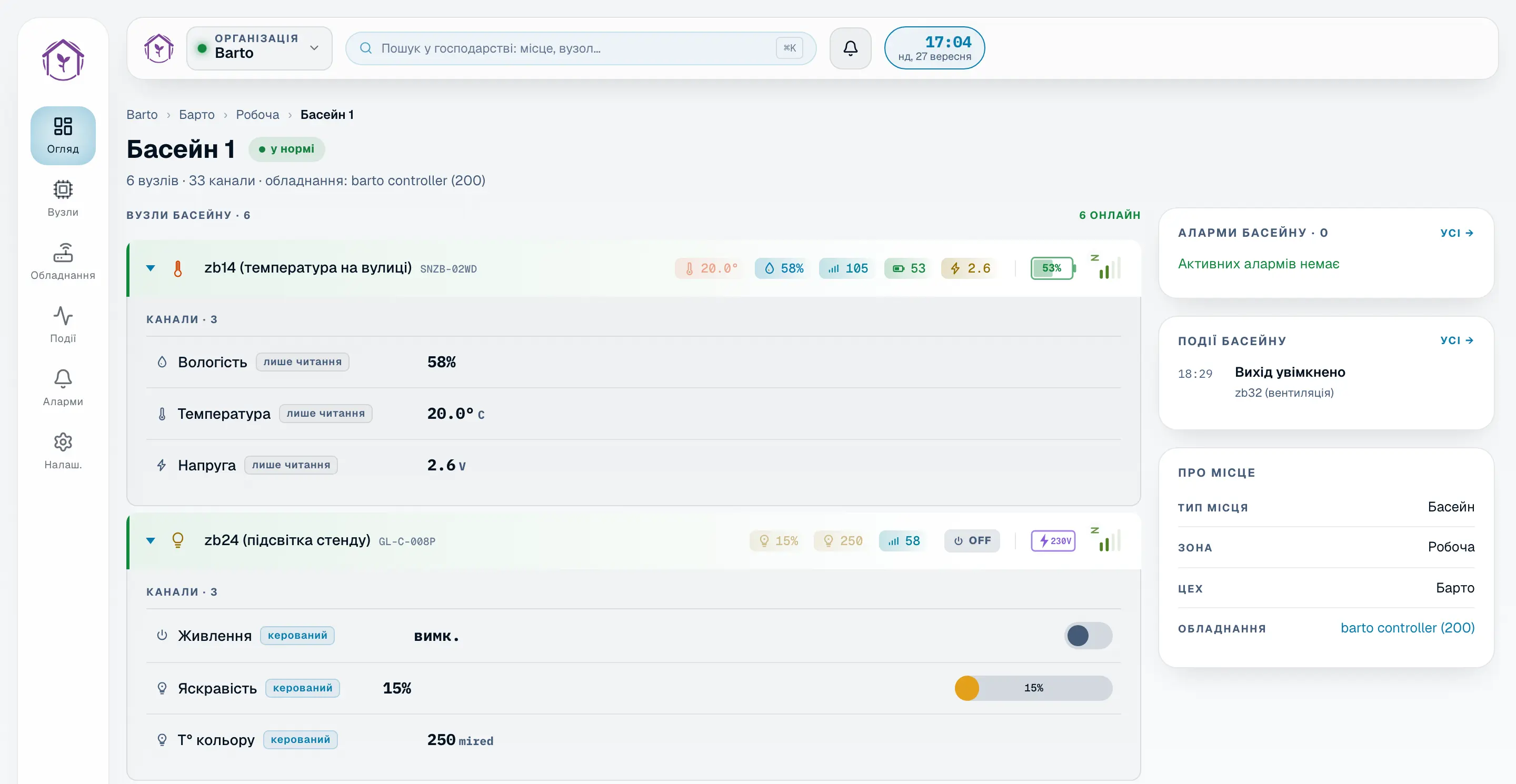Open barto controller (200) equipment link
Viewport: 1516px width, 784px height.
tap(1407, 628)
